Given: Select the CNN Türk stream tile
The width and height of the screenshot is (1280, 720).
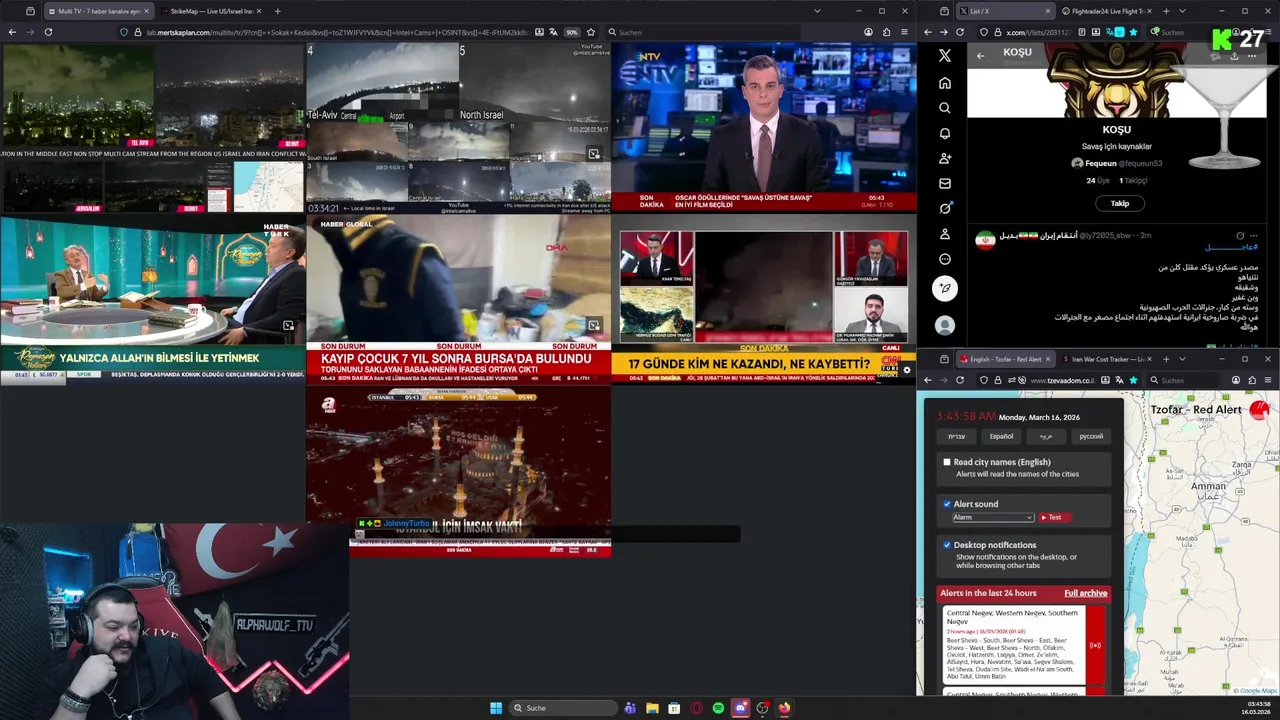Looking at the screenshot, I should tap(763, 300).
